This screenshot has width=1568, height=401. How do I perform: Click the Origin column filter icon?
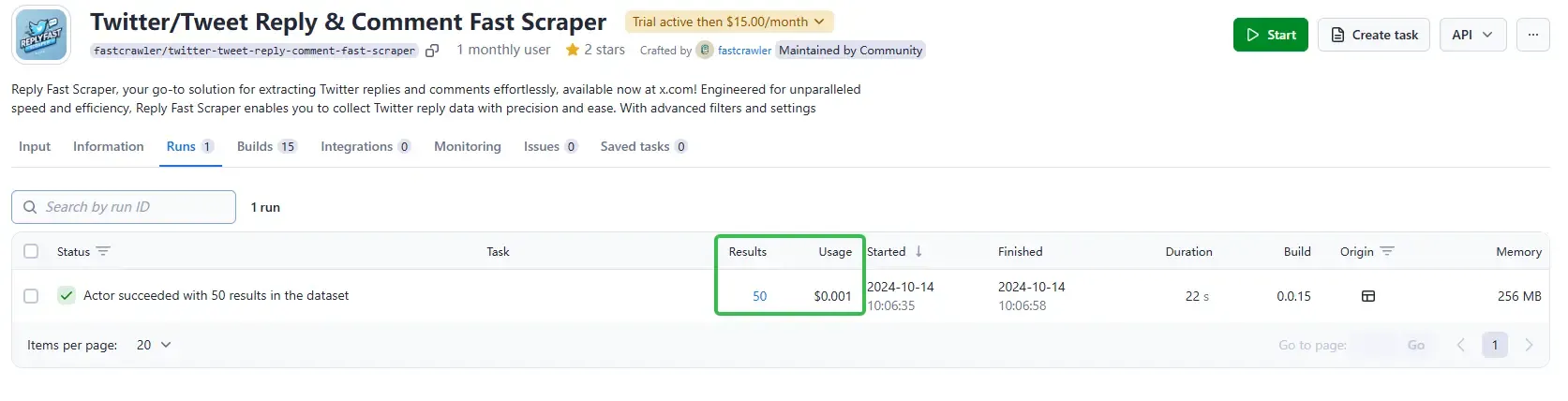(x=1387, y=251)
